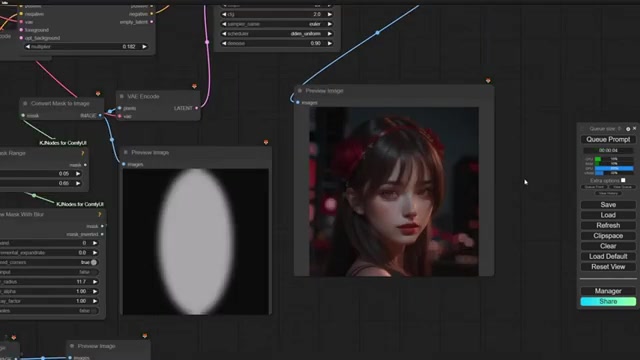Close the Queue panel with the X
Viewport: 640px width, 360px height.
point(634,129)
